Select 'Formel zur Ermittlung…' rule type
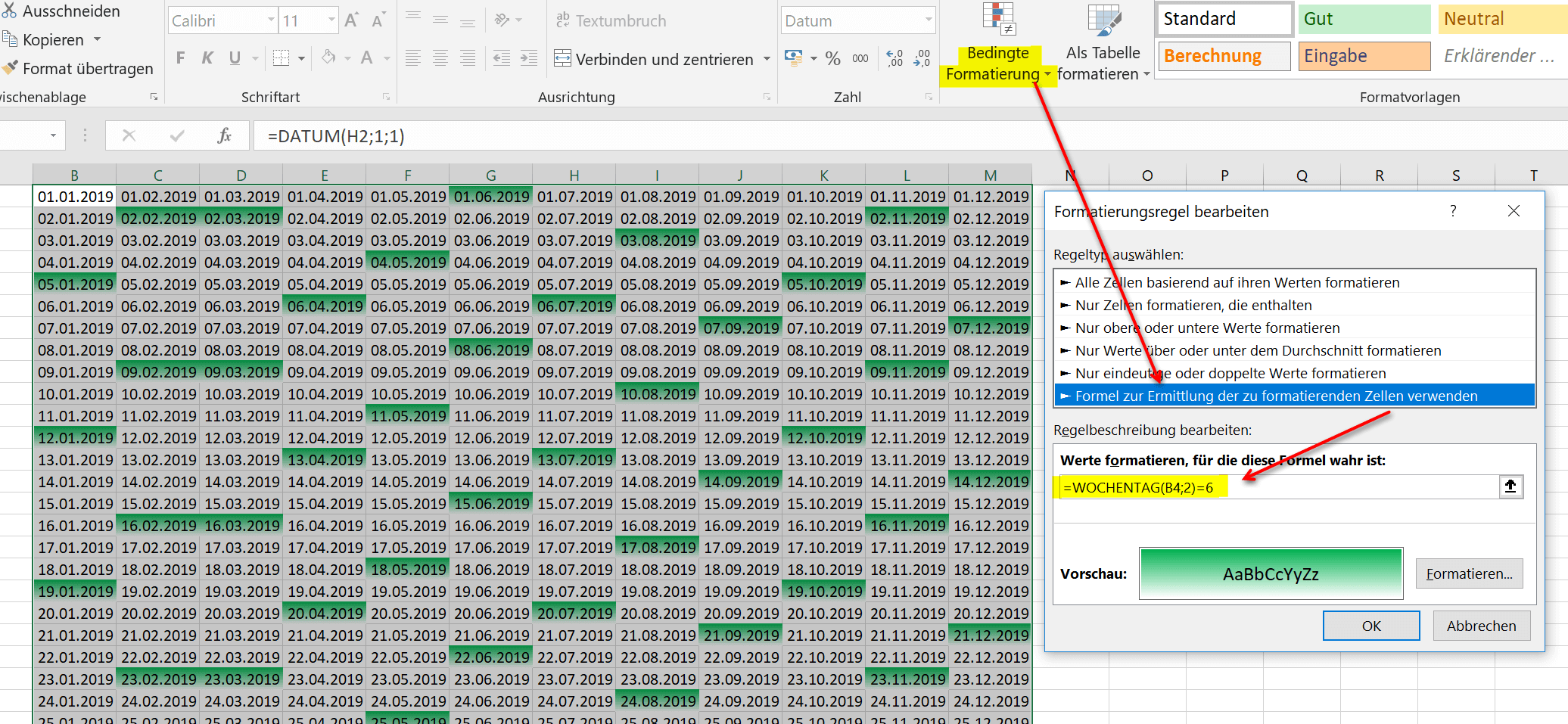The image size is (1568, 724). click(x=1294, y=396)
